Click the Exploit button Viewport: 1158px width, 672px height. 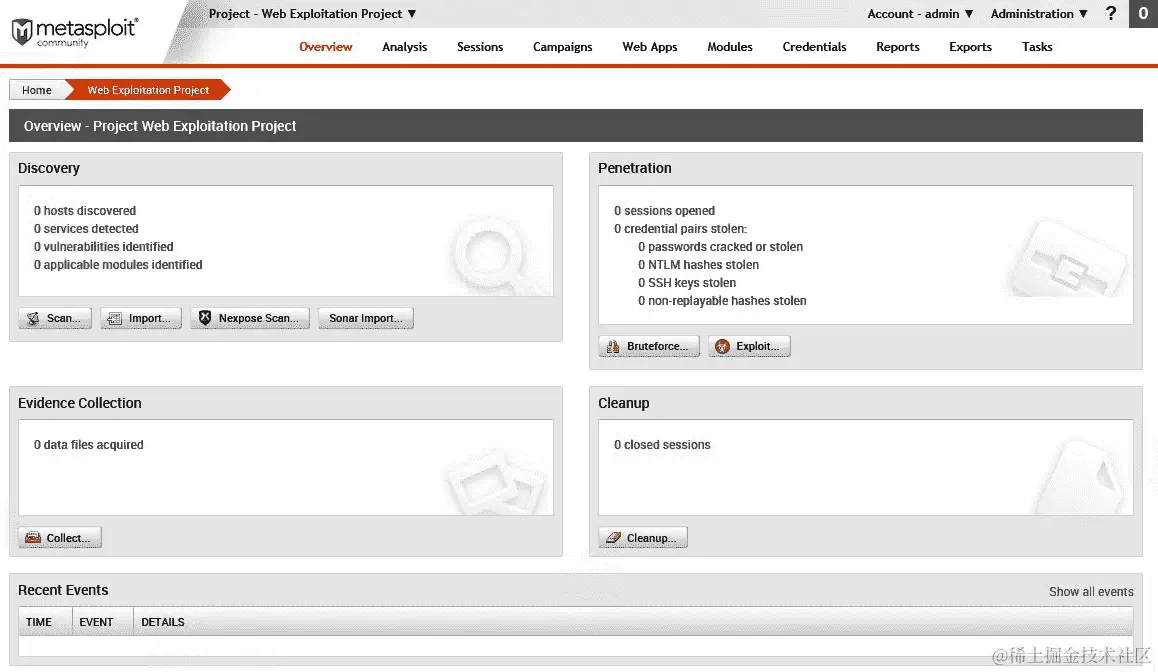[x=749, y=346]
